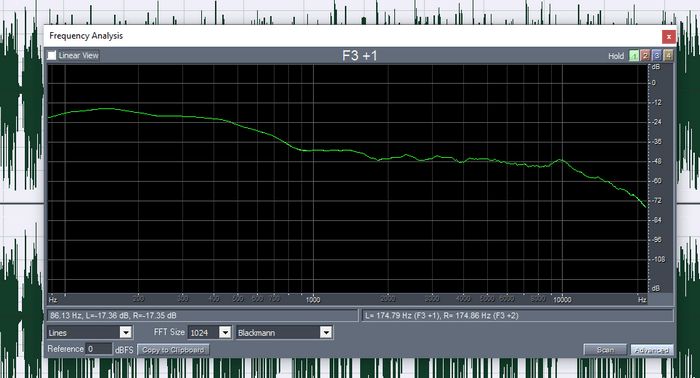Click the -48 dB scale label

(656, 161)
